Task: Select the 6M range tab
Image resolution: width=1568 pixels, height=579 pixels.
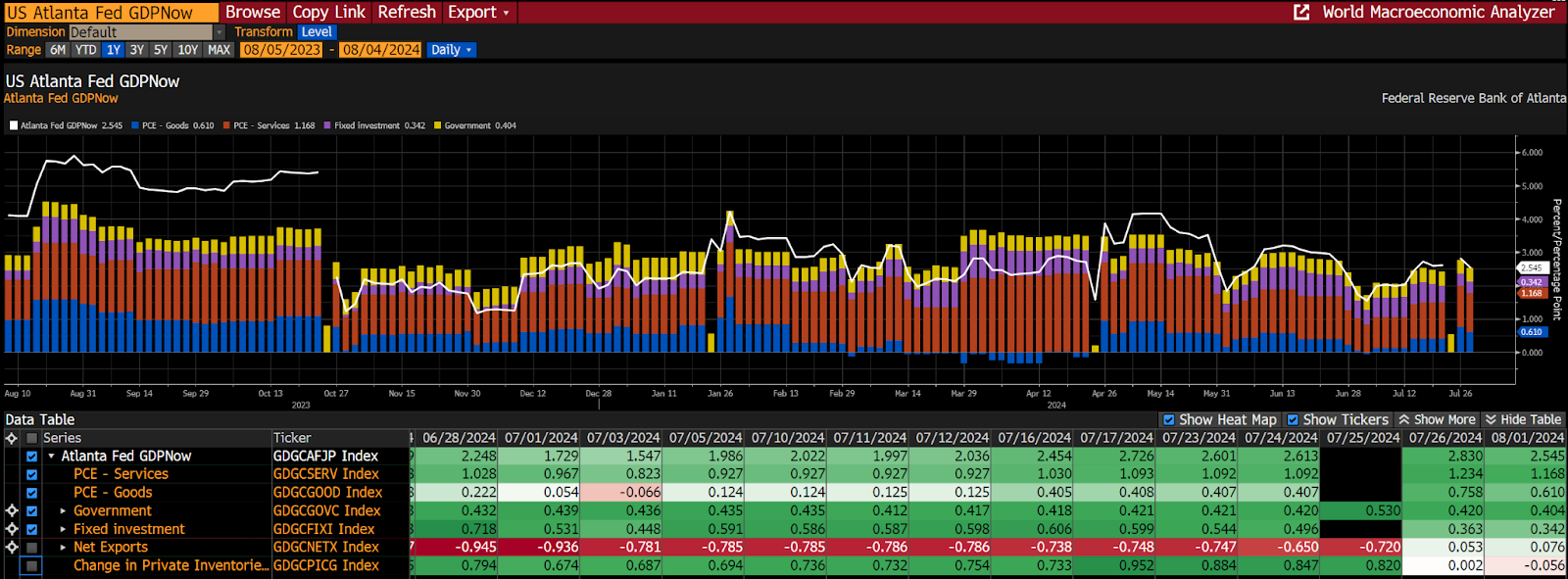Action: [x=58, y=50]
